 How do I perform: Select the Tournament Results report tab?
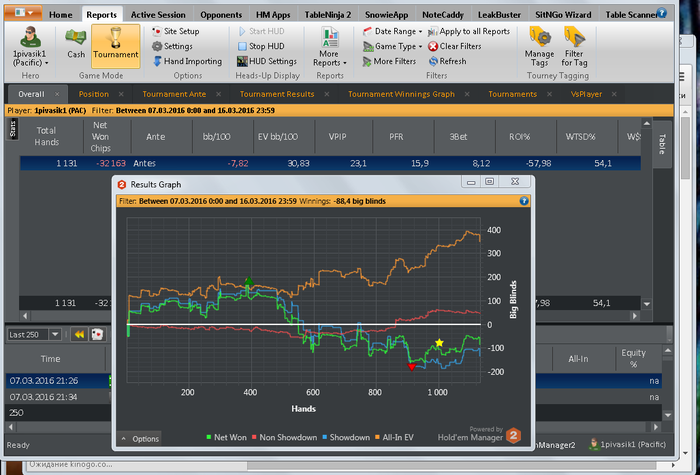coord(277,94)
